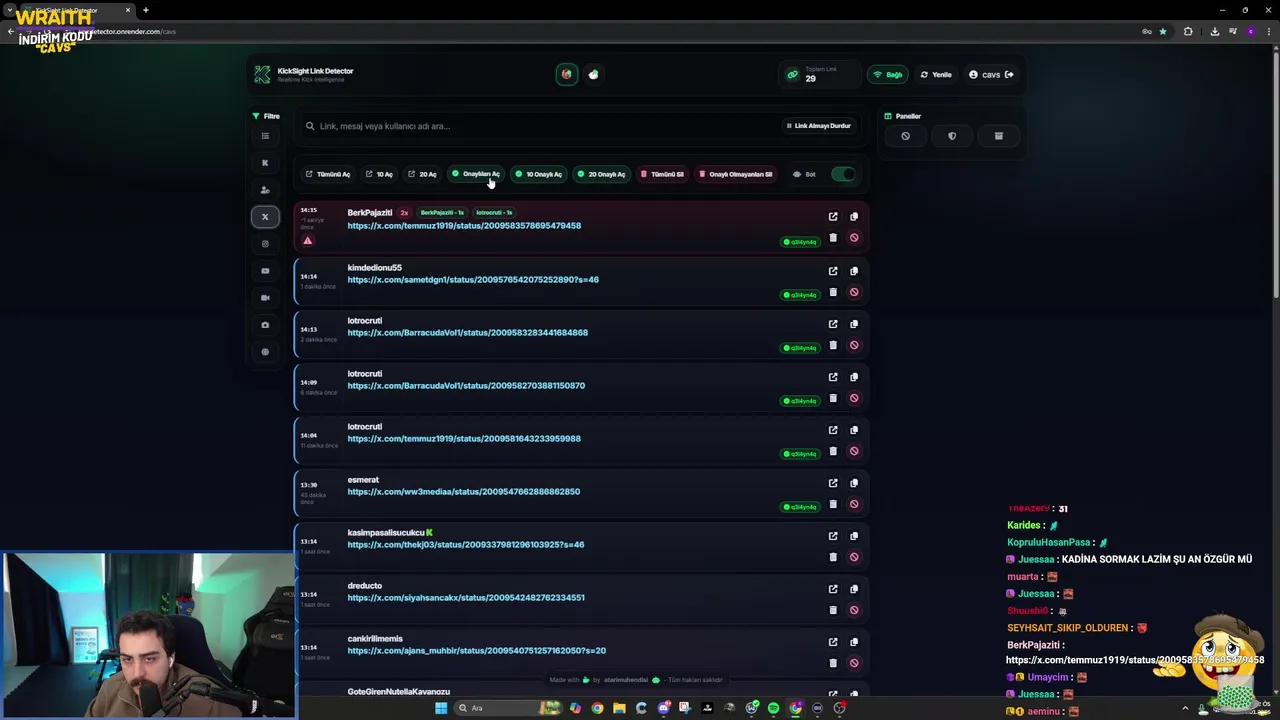
Task: Click 'Tümünü Sil' button
Action: point(662,174)
